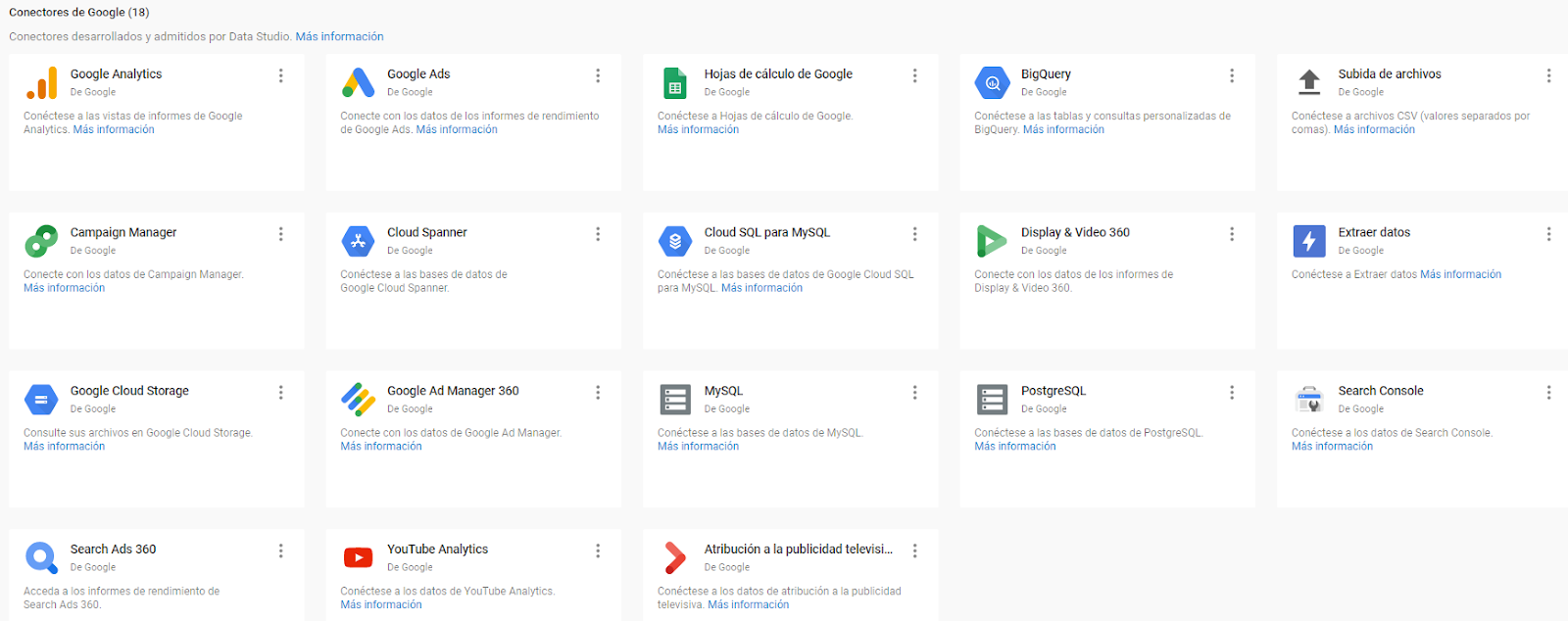Open the PostgreSQL card options menu
The height and width of the screenshot is (621, 1568).
(1232, 392)
